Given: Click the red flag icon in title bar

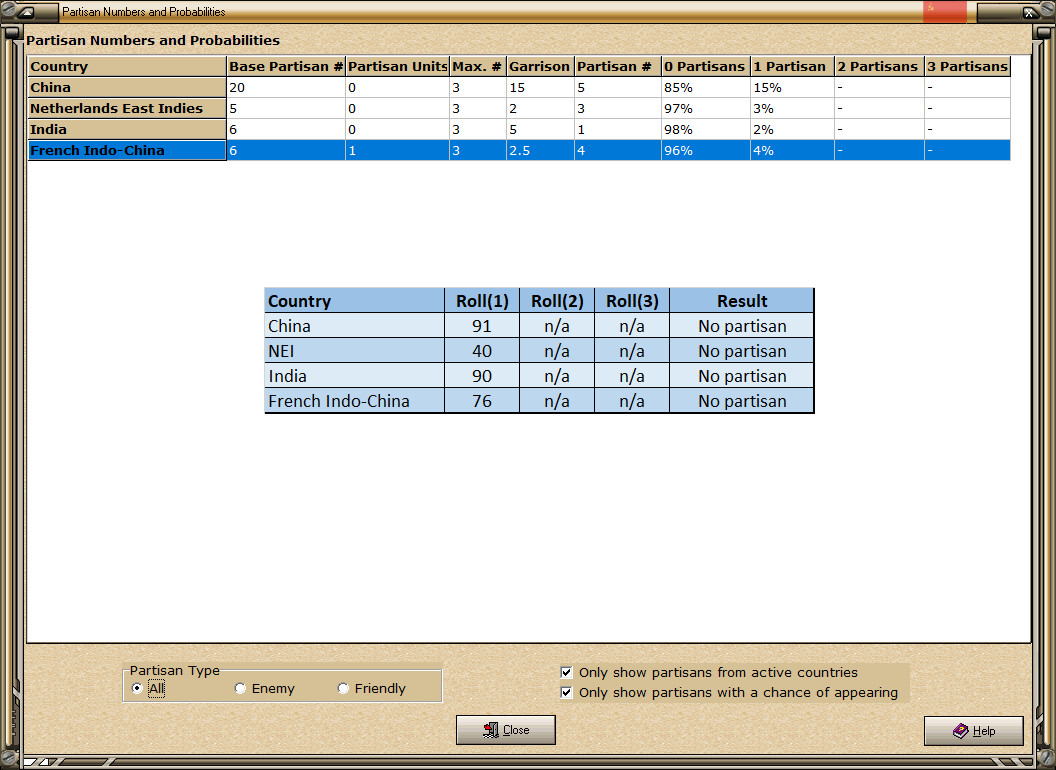Looking at the screenshot, I should (945, 11).
